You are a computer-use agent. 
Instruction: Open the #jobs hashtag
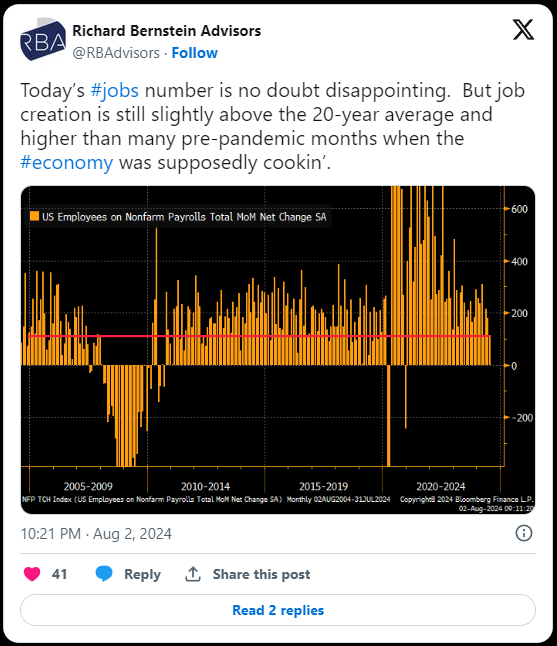pyautogui.click(x=115, y=90)
